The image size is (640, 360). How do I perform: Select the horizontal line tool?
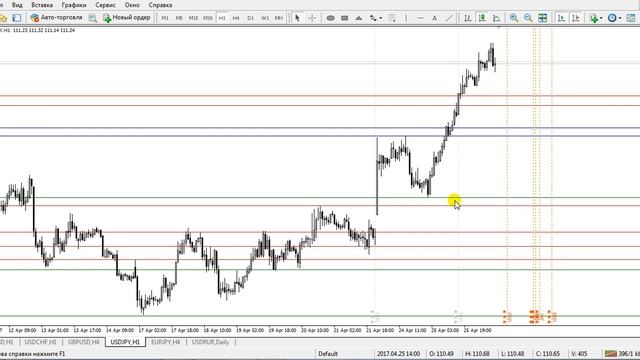(x=420, y=18)
